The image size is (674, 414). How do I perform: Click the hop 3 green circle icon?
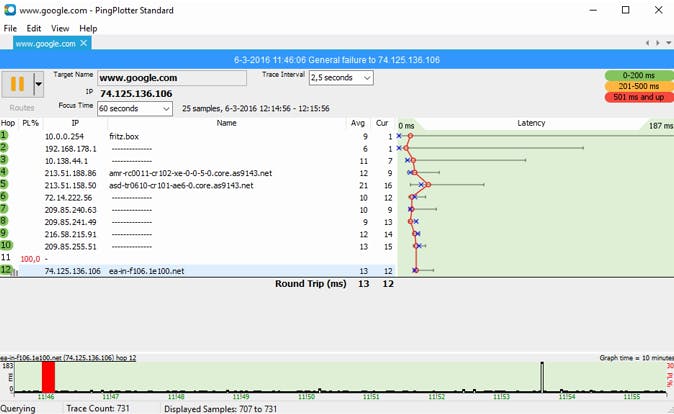click(4, 159)
